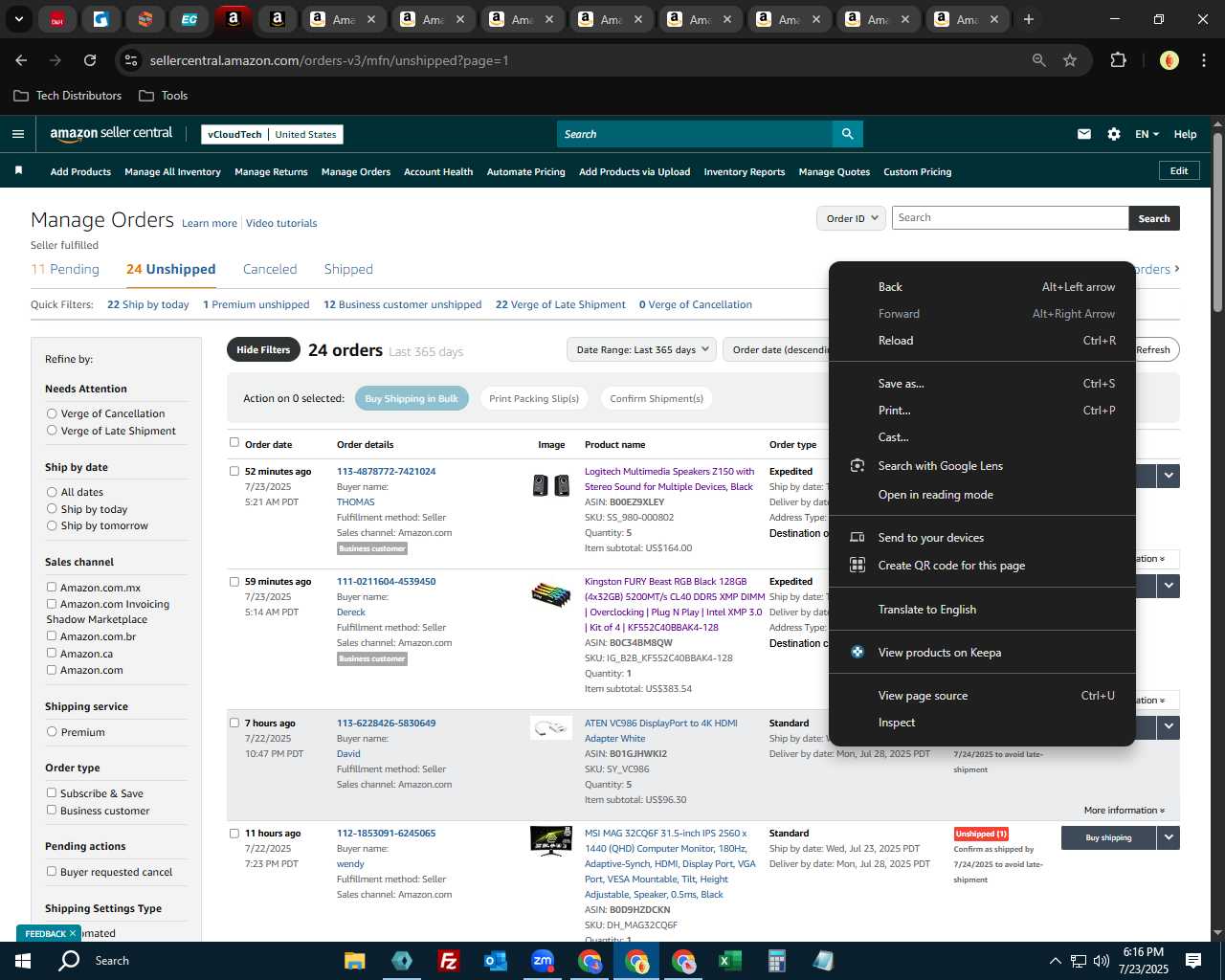
Task: Go back using browser back arrow
Action: pyautogui.click(x=21, y=60)
